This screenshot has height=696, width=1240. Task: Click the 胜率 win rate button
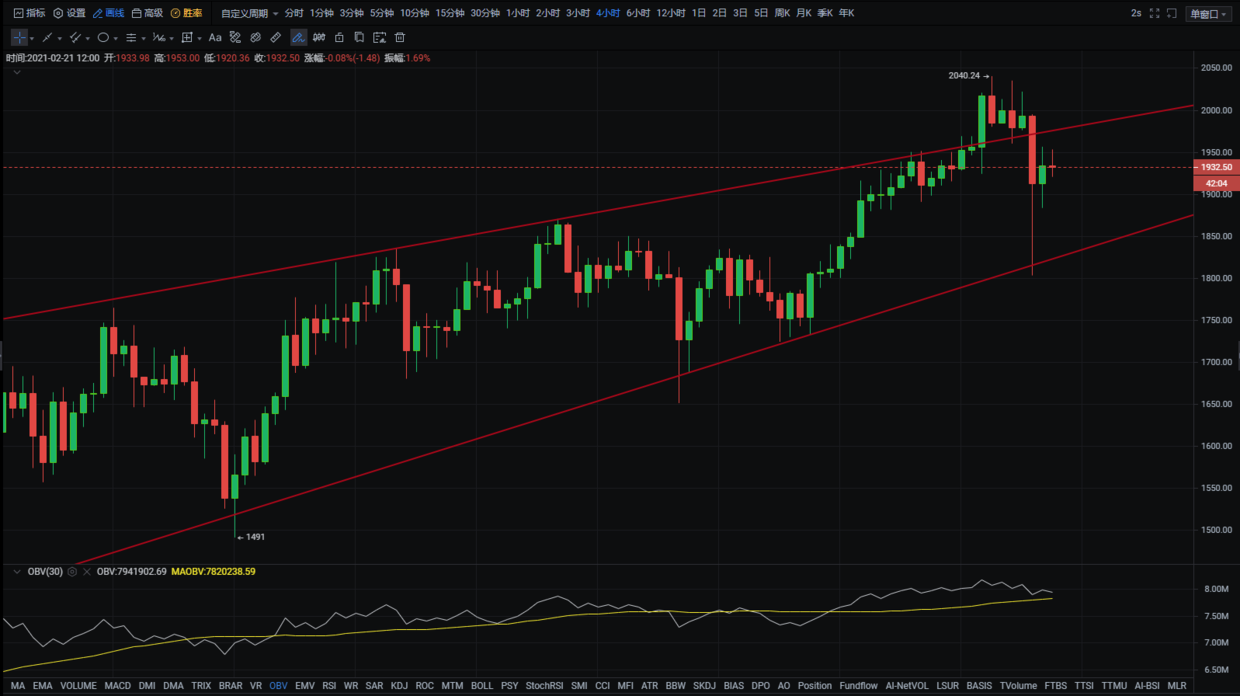pos(186,13)
